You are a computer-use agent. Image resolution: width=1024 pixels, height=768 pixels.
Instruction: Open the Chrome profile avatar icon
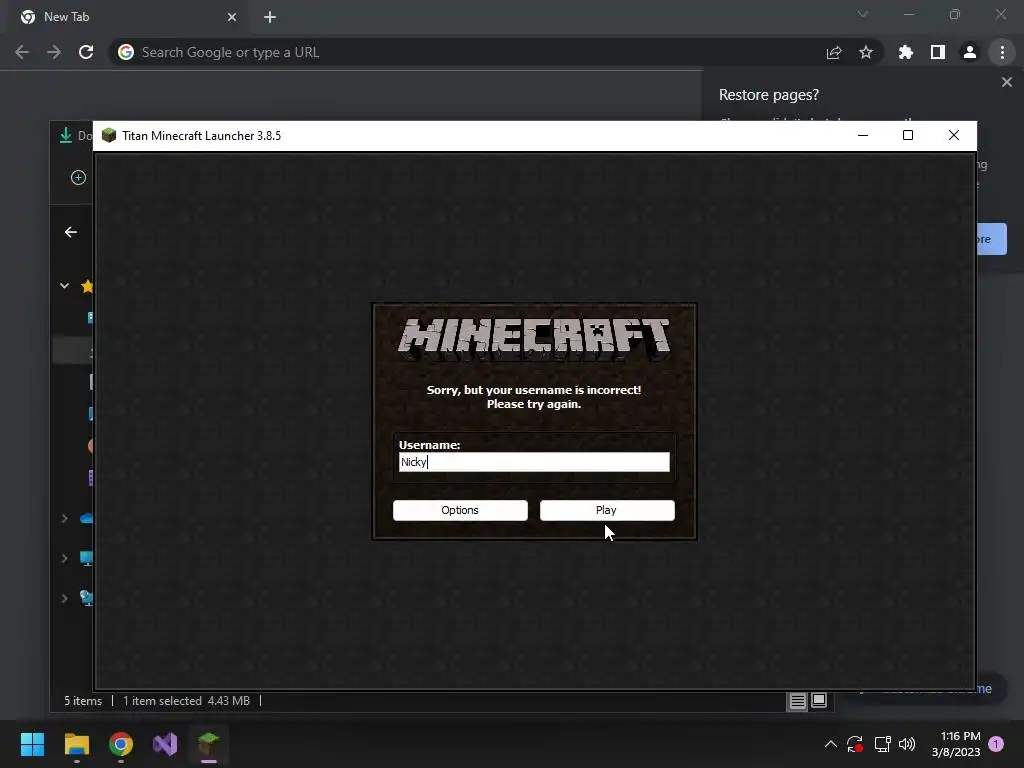970,52
